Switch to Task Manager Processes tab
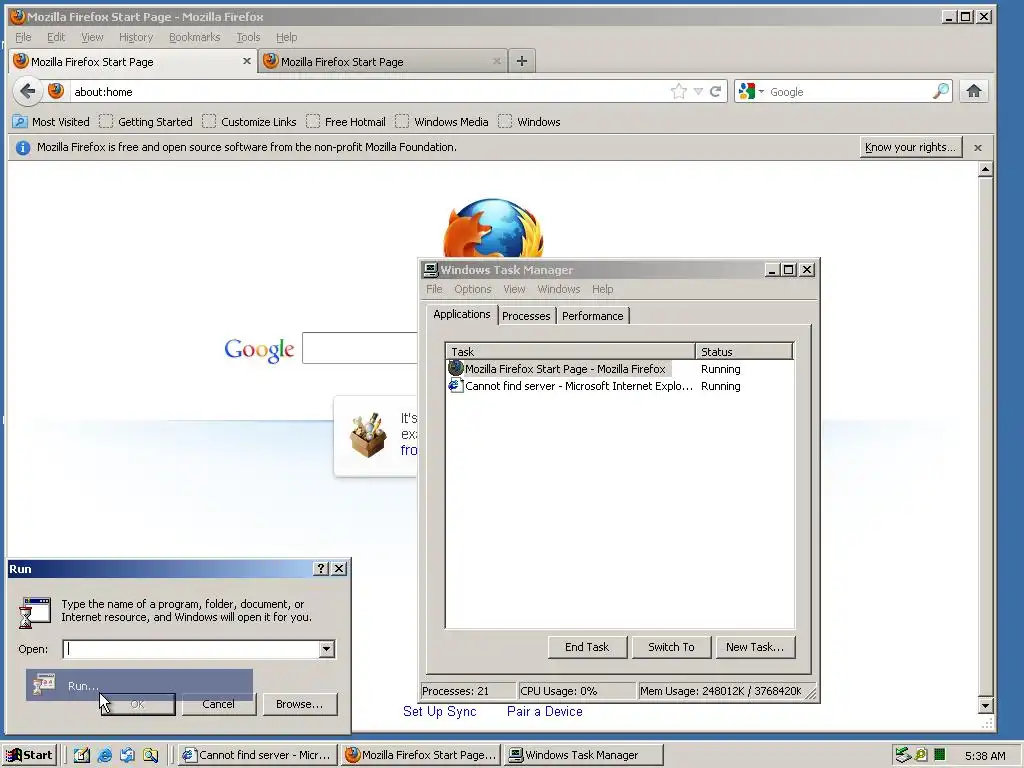 click(x=526, y=316)
